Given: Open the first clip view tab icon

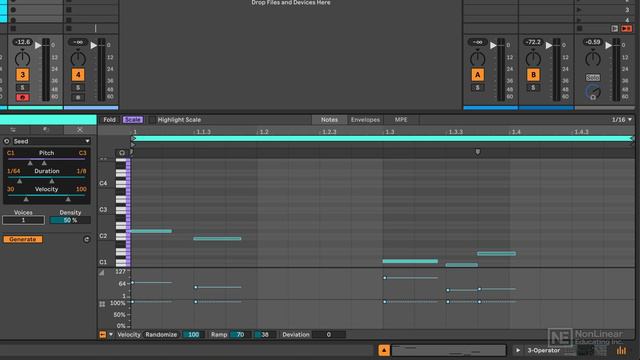Looking at the screenshot, I should (x=13, y=130).
